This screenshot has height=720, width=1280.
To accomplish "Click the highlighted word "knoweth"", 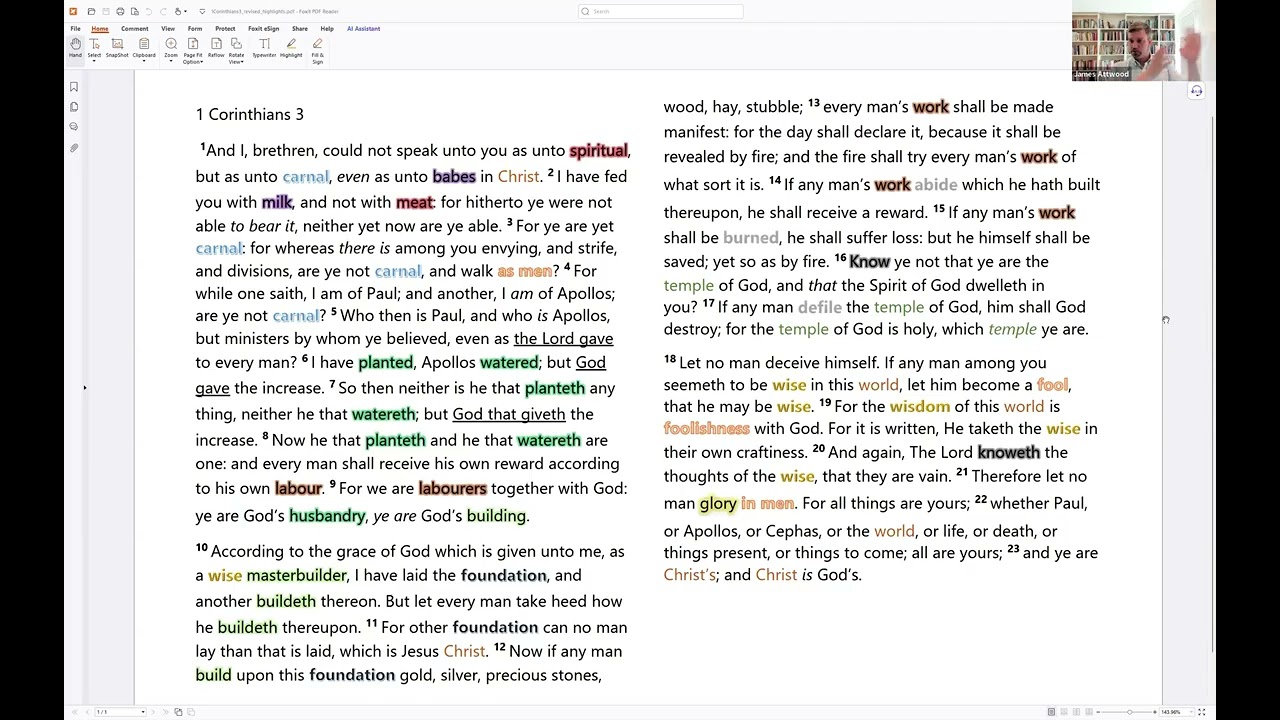I will point(1009,452).
